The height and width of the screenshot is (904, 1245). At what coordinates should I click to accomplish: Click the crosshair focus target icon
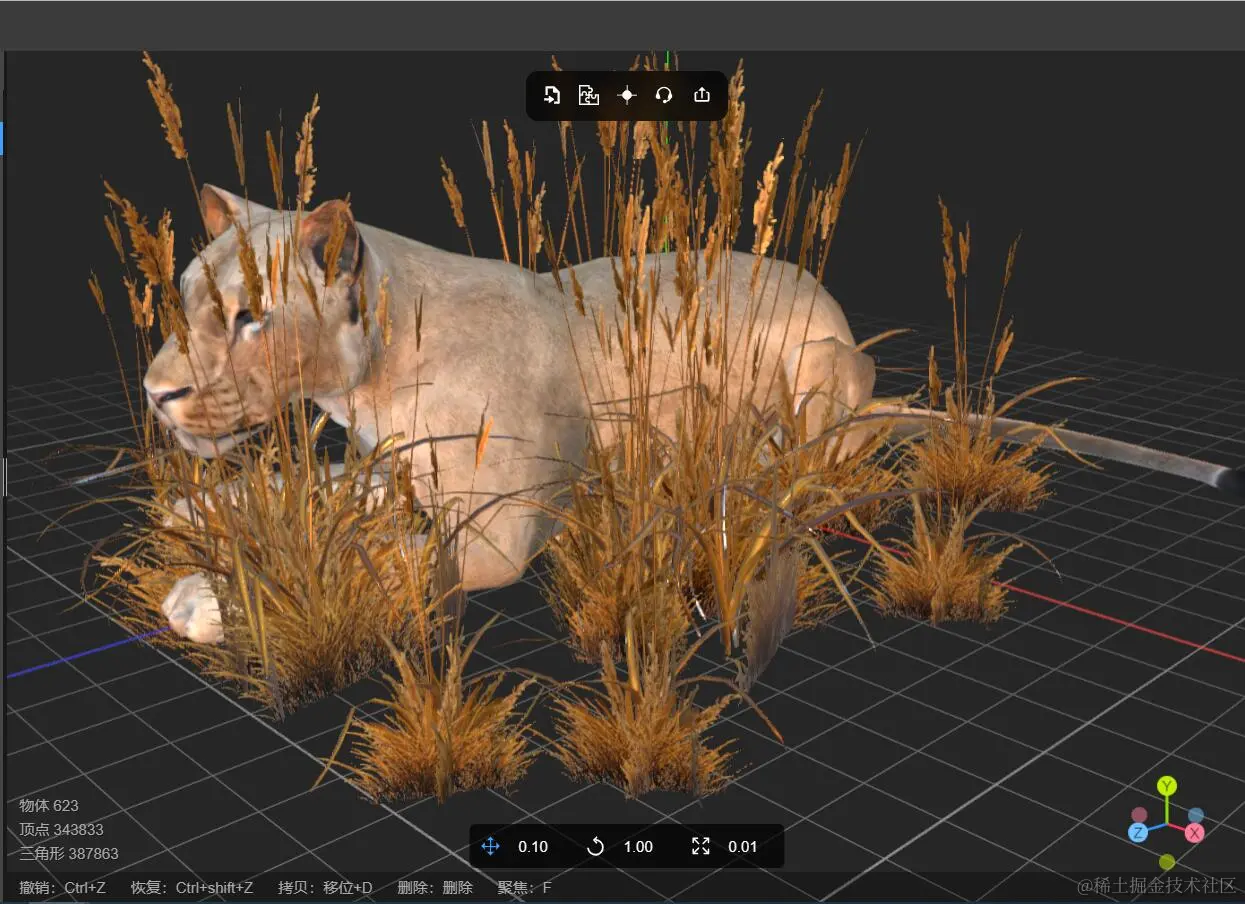tap(627, 95)
